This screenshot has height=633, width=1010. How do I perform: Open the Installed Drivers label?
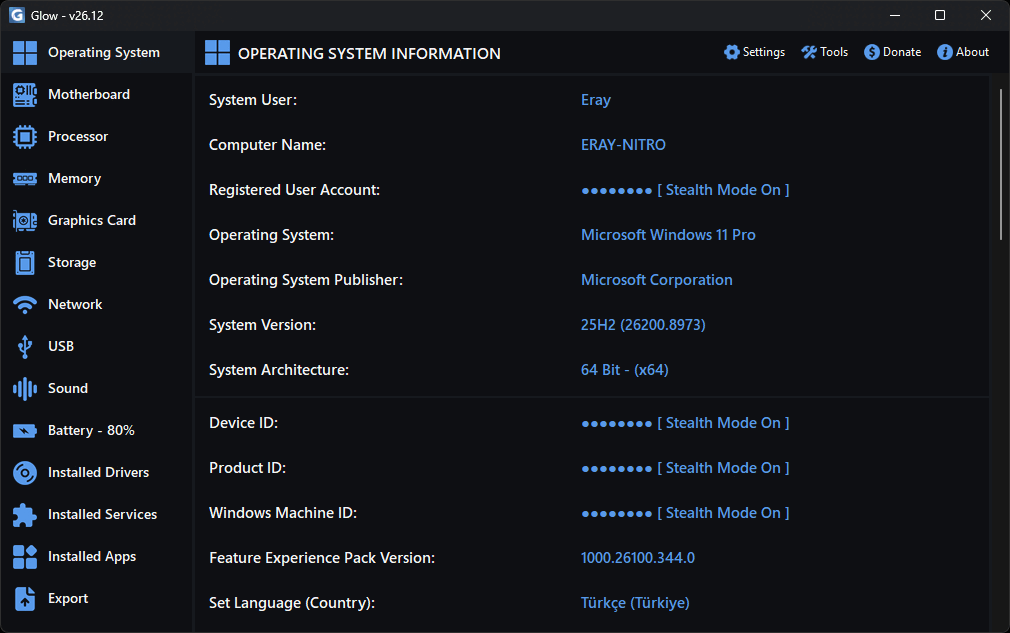pyautogui.click(x=99, y=472)
